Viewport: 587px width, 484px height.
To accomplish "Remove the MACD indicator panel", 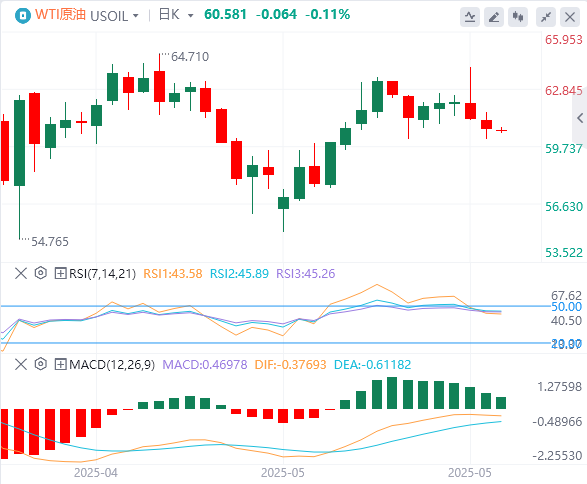I will [x=21, y=364].
